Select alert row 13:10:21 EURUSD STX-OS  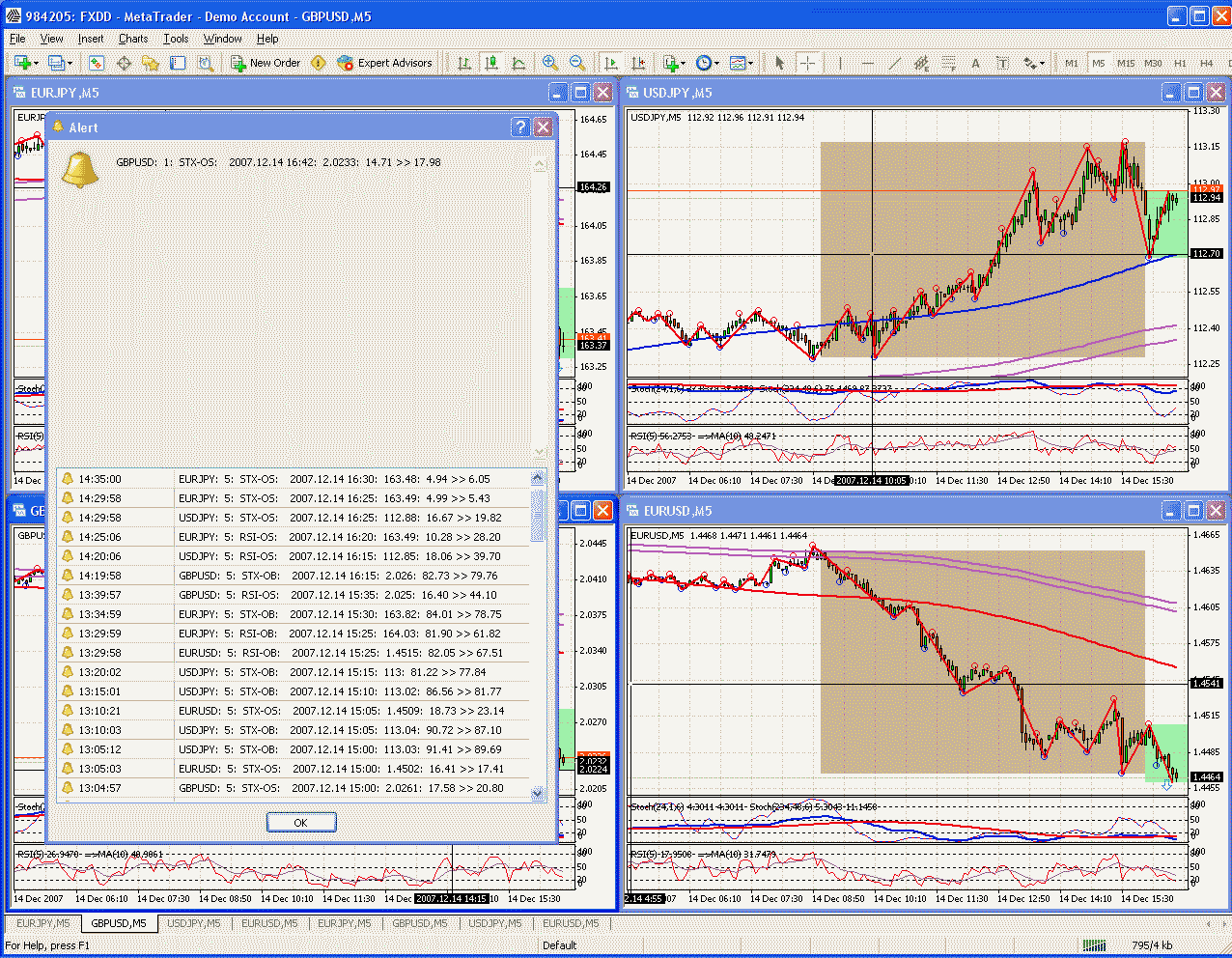[294, 711]
